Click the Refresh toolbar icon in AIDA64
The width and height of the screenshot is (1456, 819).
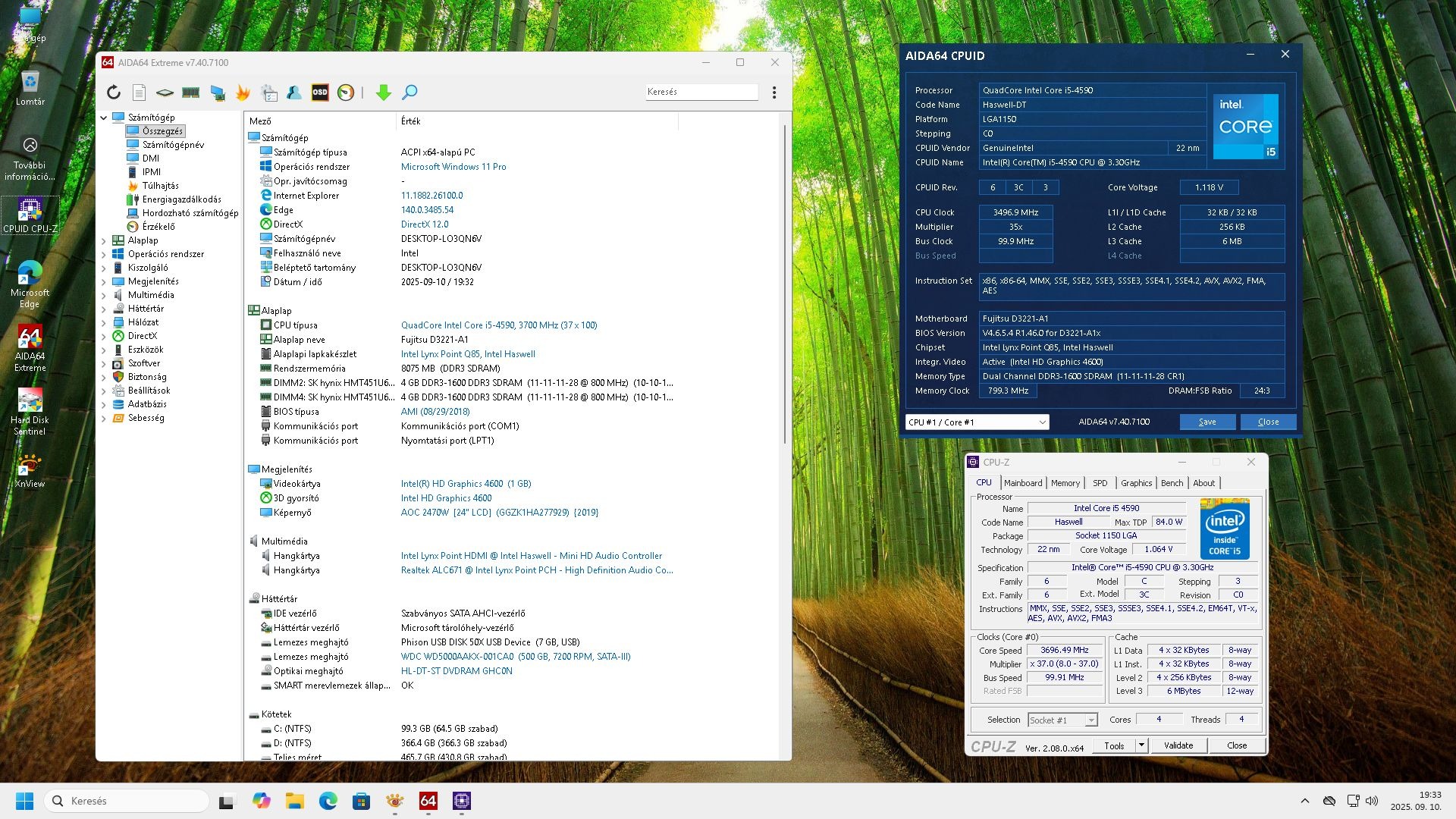(x=114, y=93)
